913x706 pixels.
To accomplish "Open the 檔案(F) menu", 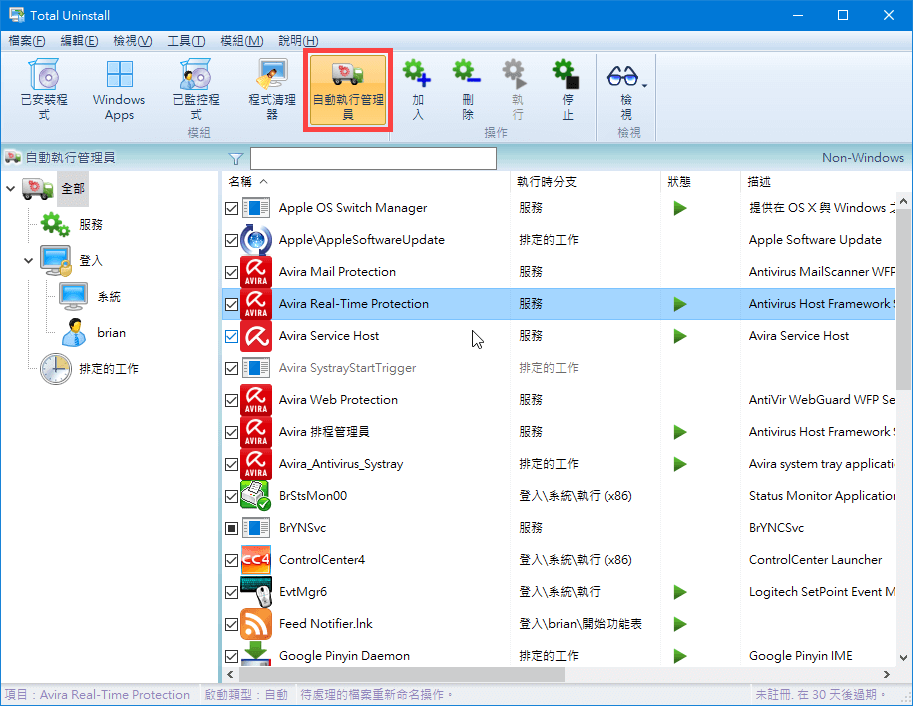I will tap(27, 41).
